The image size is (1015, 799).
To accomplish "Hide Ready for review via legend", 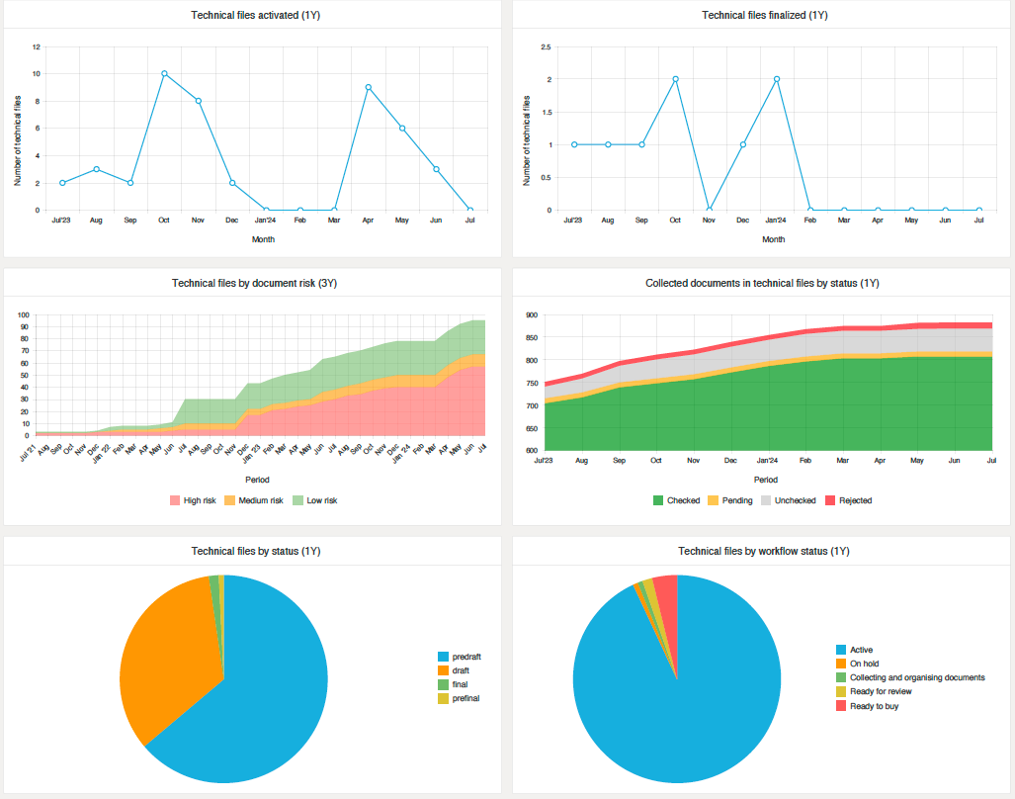I will (x=880, y=692).
